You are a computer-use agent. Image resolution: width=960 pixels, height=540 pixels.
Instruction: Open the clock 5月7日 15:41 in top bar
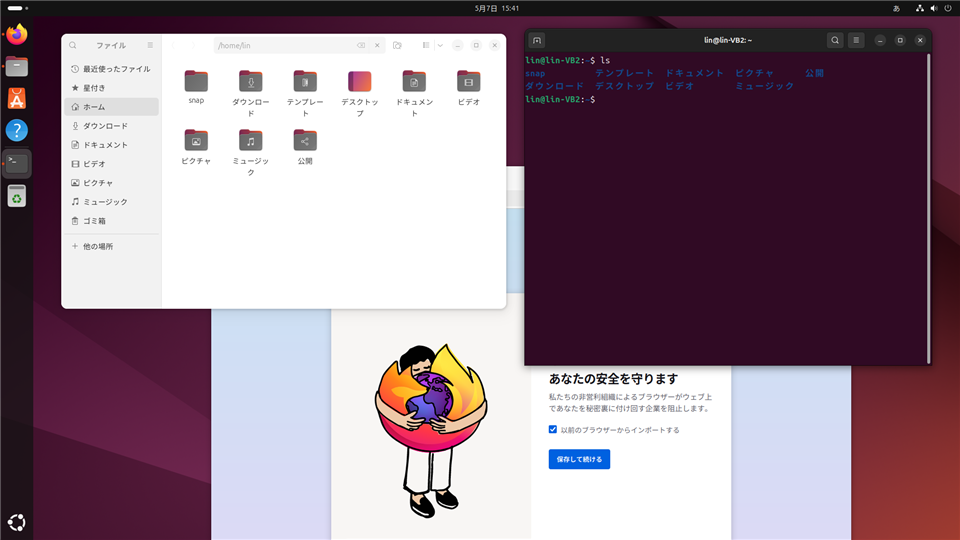[497, 9]
